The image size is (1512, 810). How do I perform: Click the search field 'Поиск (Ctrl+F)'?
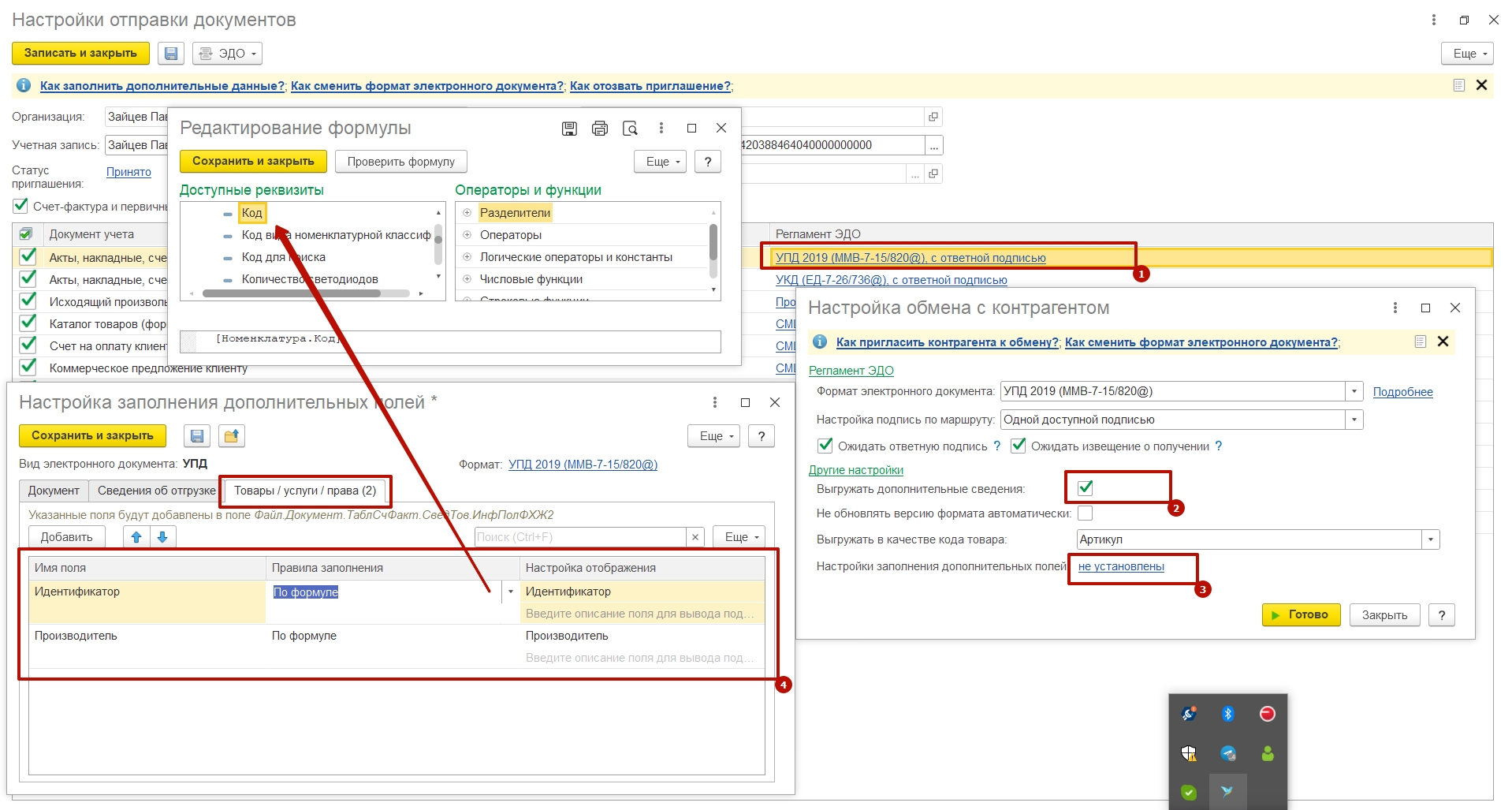pyautogui.click(x=579, y=537)
